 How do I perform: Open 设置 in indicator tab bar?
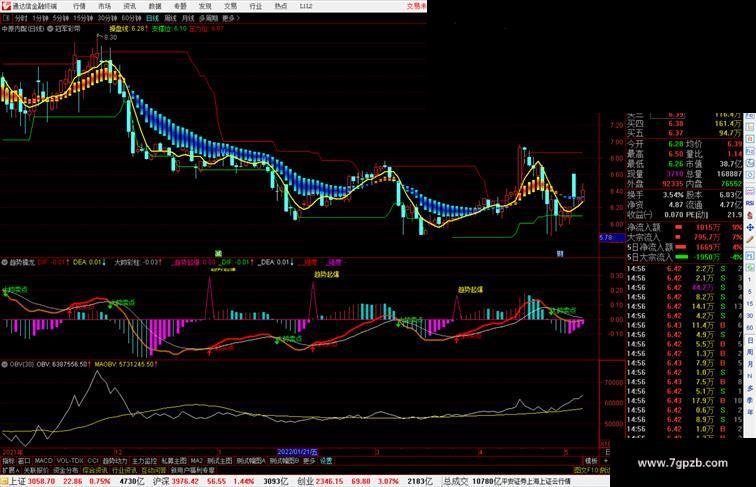(x=326, y=461)
